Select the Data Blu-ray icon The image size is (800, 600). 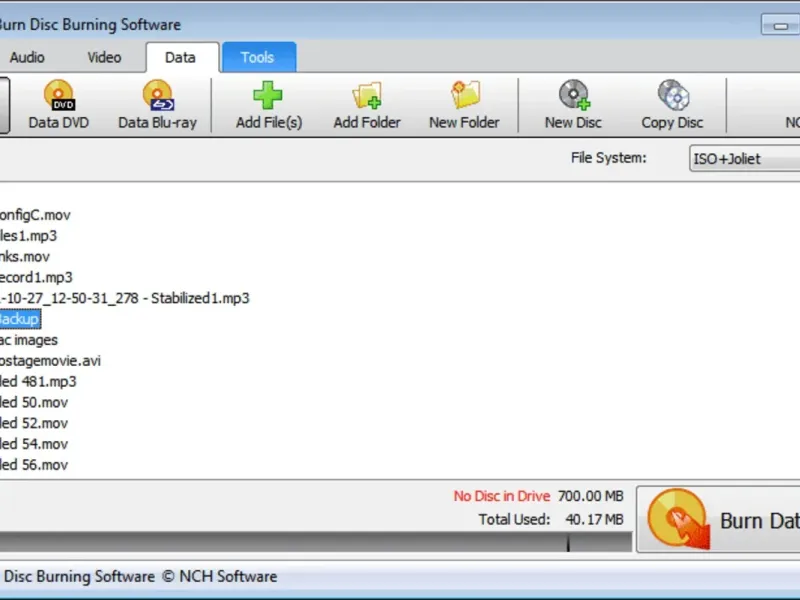(x=158, y=95)
